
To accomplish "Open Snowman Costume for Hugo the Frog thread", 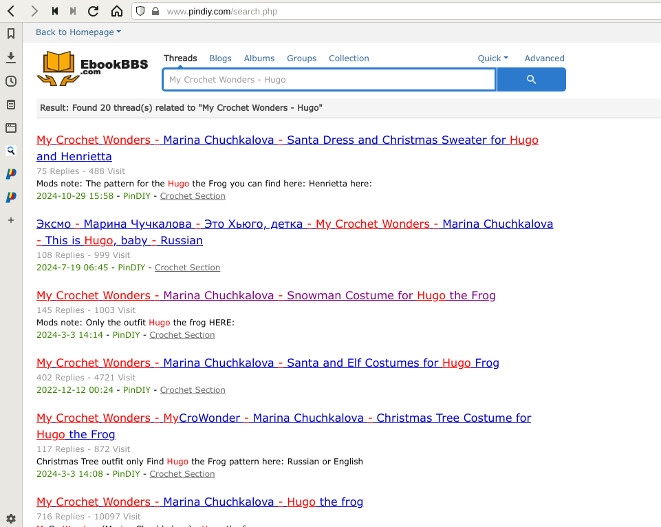I will click(x=266, y=295).
